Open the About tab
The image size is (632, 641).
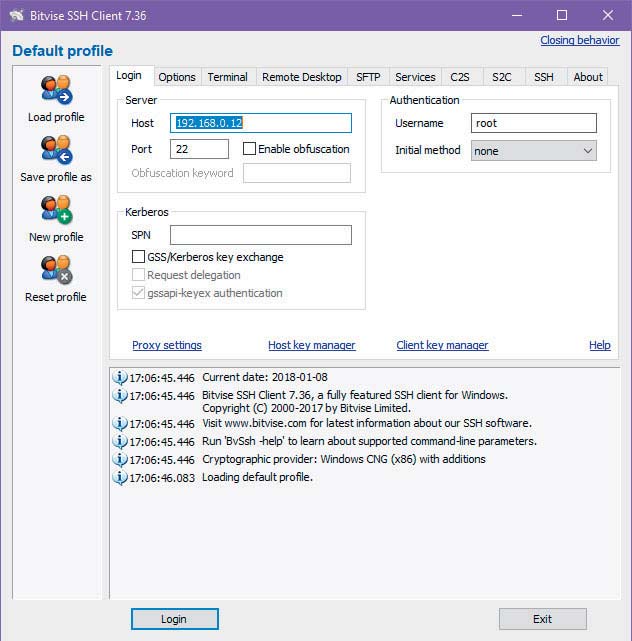pos(588,77)
